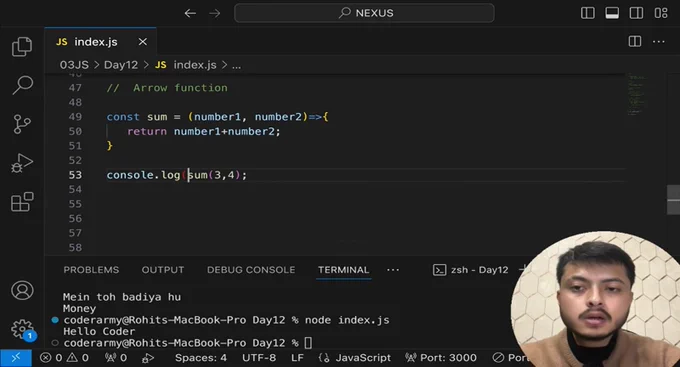Switch to the OUTPUT panel tab
This screenshot has width=680, height=367.
coord(163,270)
